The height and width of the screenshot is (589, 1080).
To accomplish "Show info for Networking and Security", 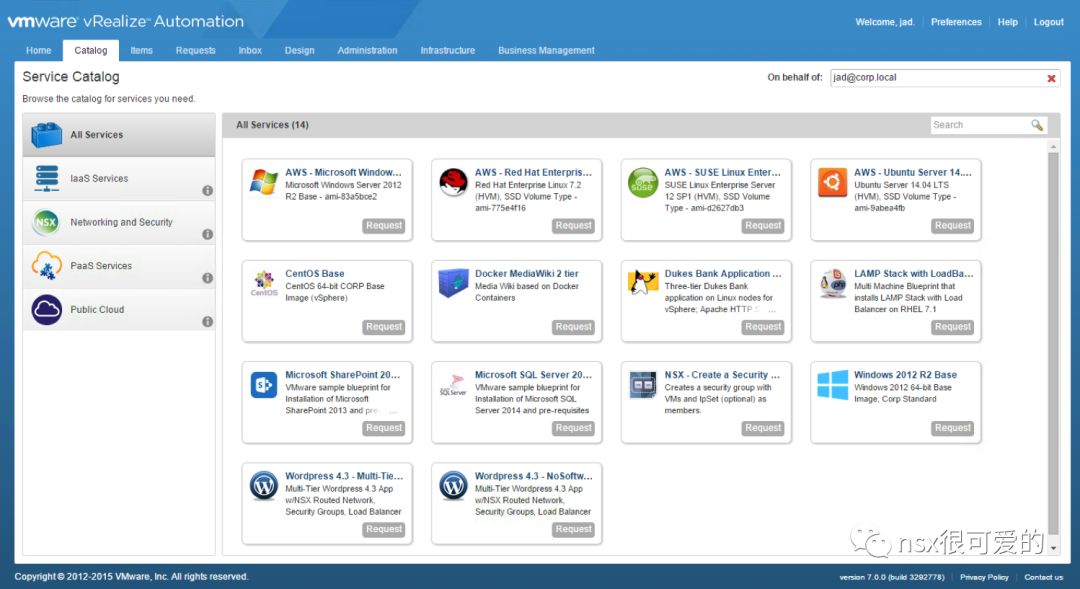I will coord(207,234).
